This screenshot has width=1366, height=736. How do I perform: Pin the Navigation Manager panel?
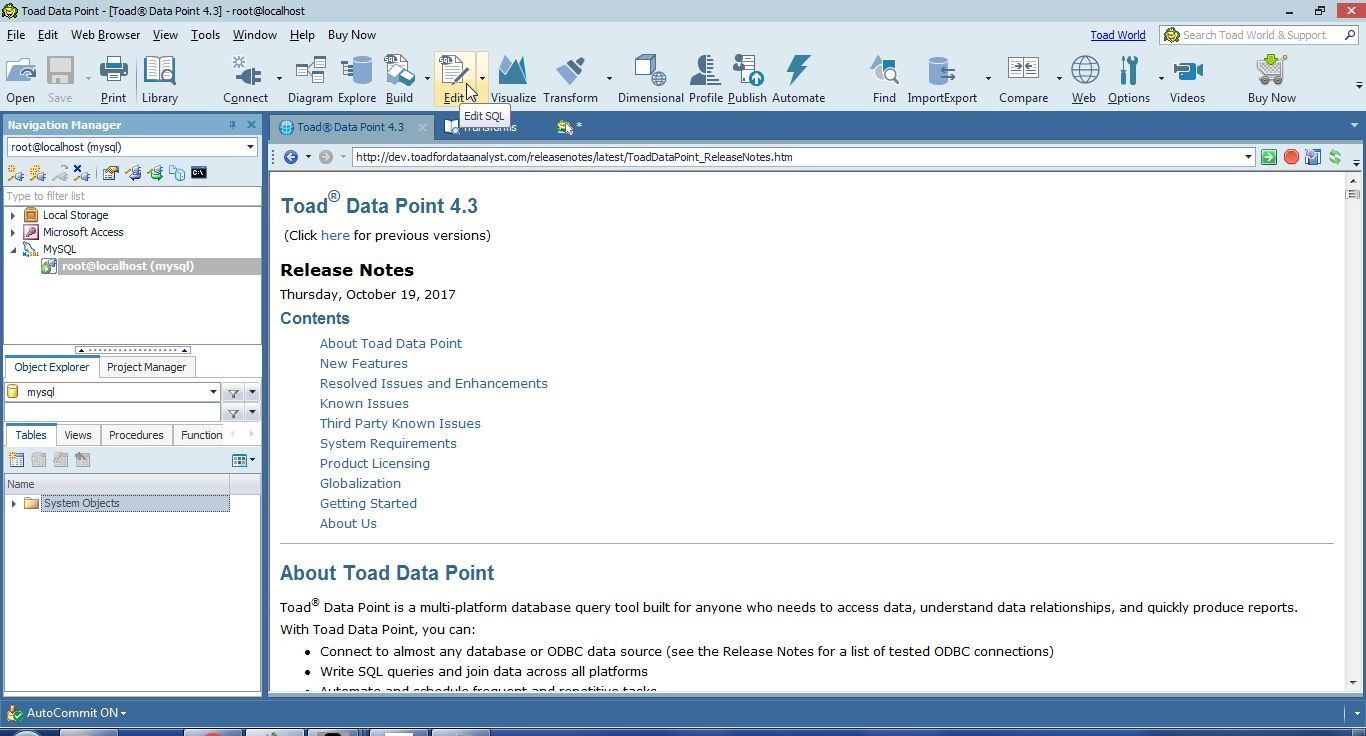(x=232, y=125)
